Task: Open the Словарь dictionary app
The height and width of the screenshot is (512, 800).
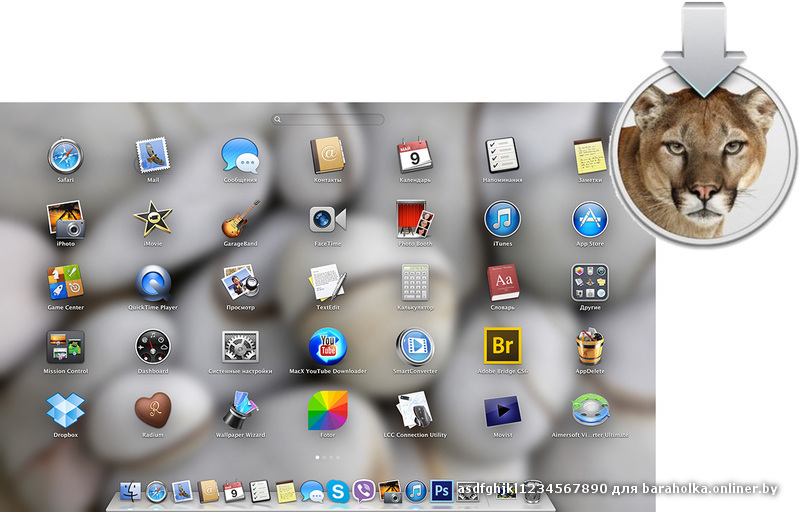Action: pyautogui.click(x=503, y=283)
